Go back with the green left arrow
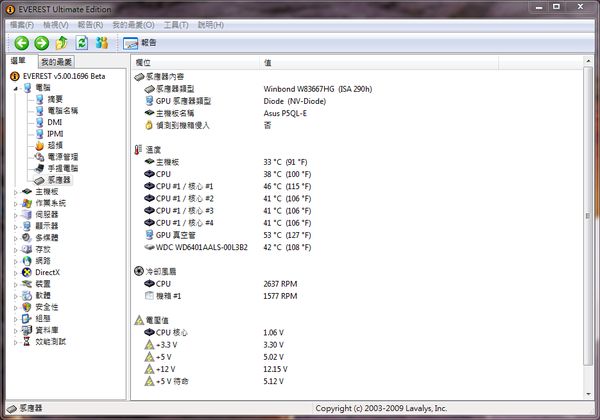The image size is (600, 420). tap(22, 43)
